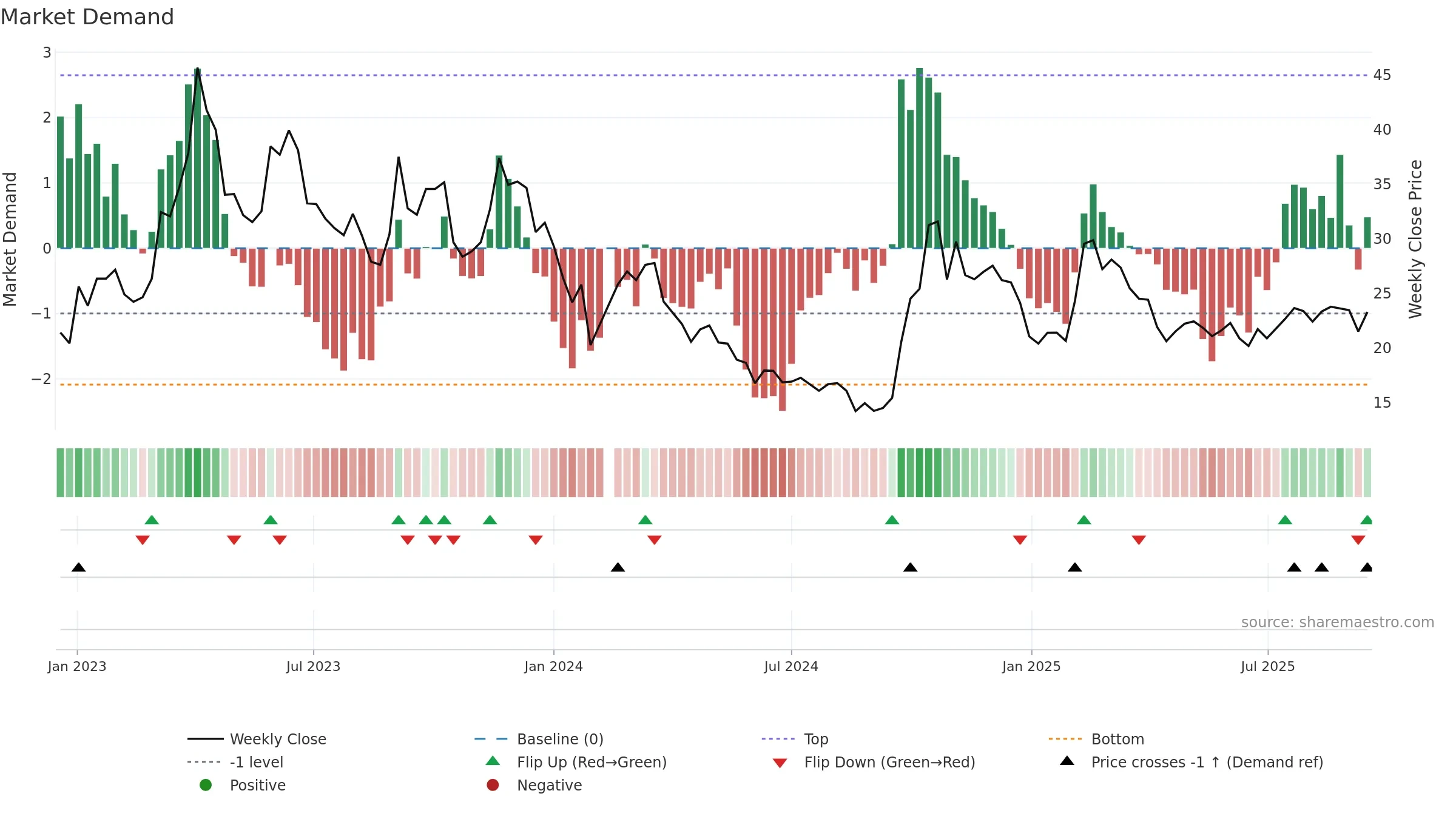Select the green Flip Up marker shortly after Jan 2025

1084,520
